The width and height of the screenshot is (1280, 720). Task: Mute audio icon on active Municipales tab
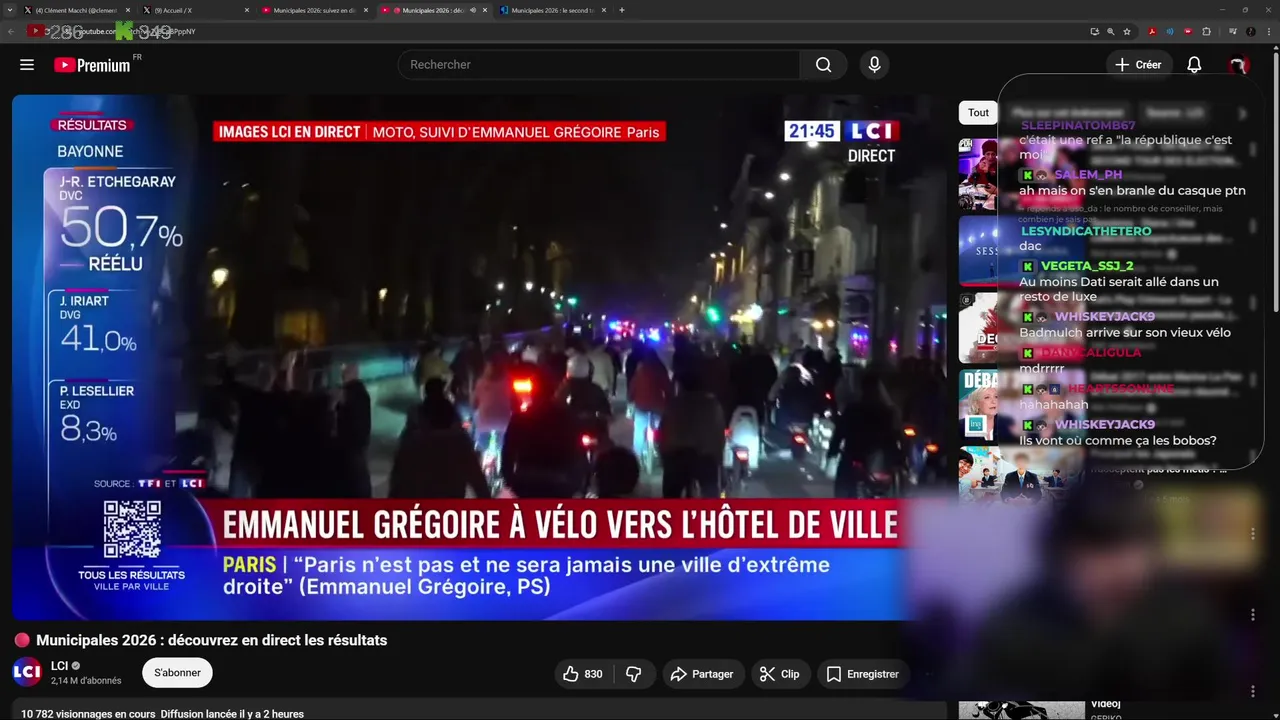[471, 10]
